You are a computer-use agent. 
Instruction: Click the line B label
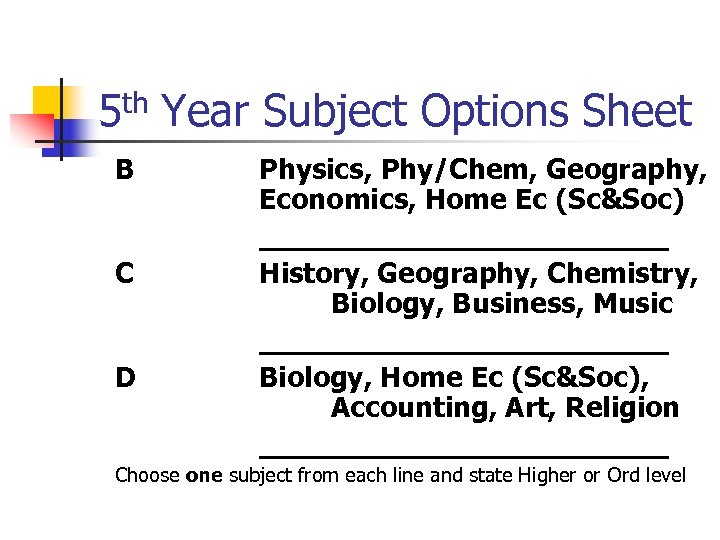click(x=124, y=170)
